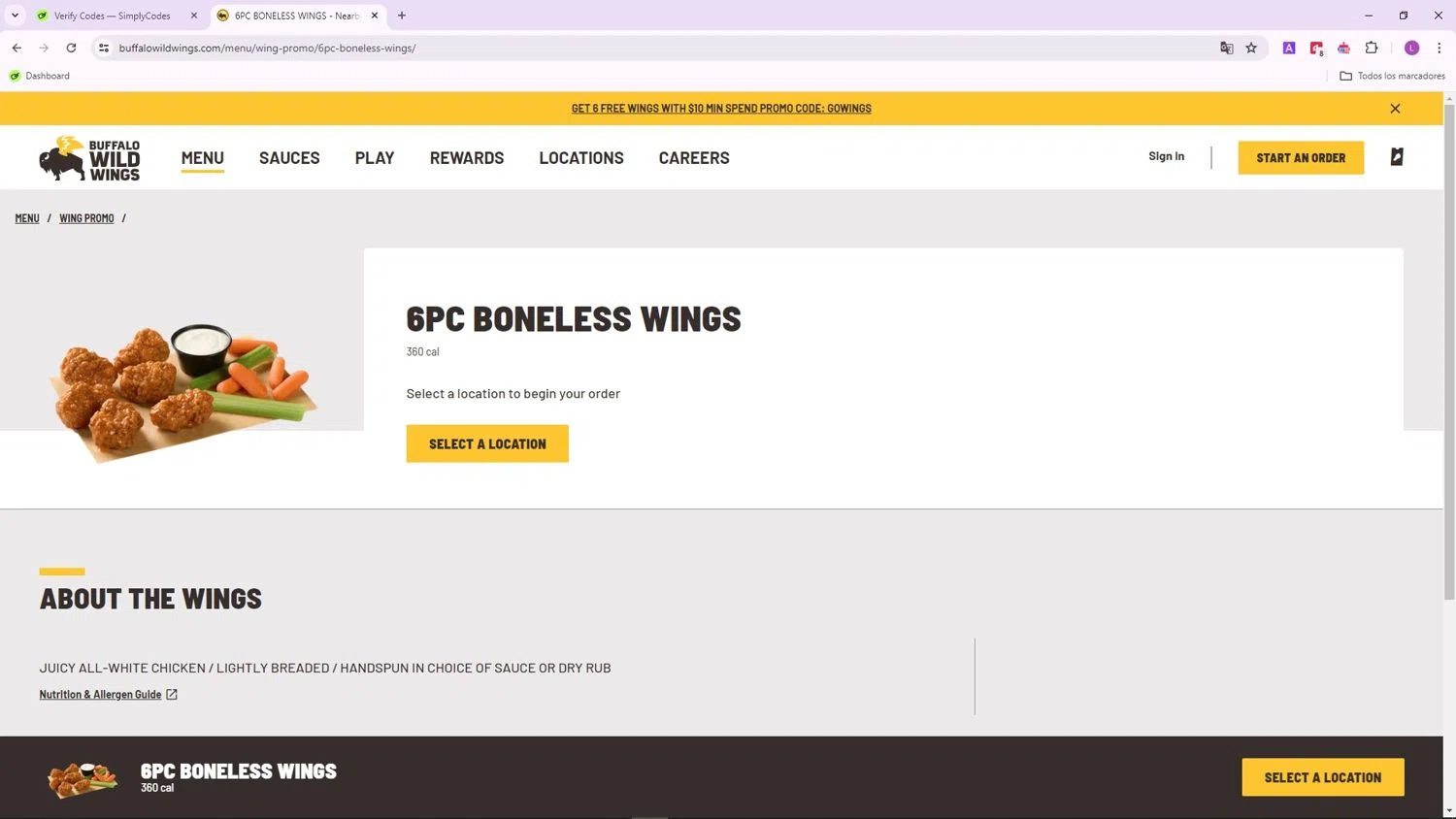Click the browser forward arrow

click(44, 48)
